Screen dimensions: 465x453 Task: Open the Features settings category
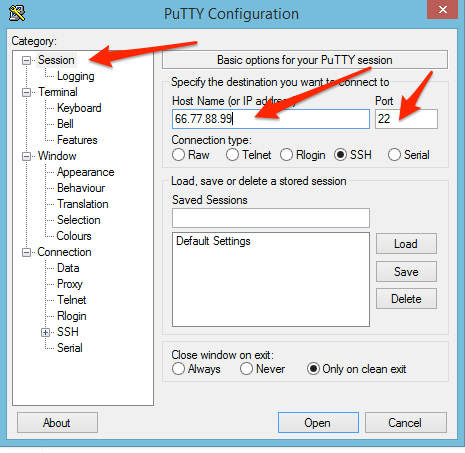coord(77,140)
